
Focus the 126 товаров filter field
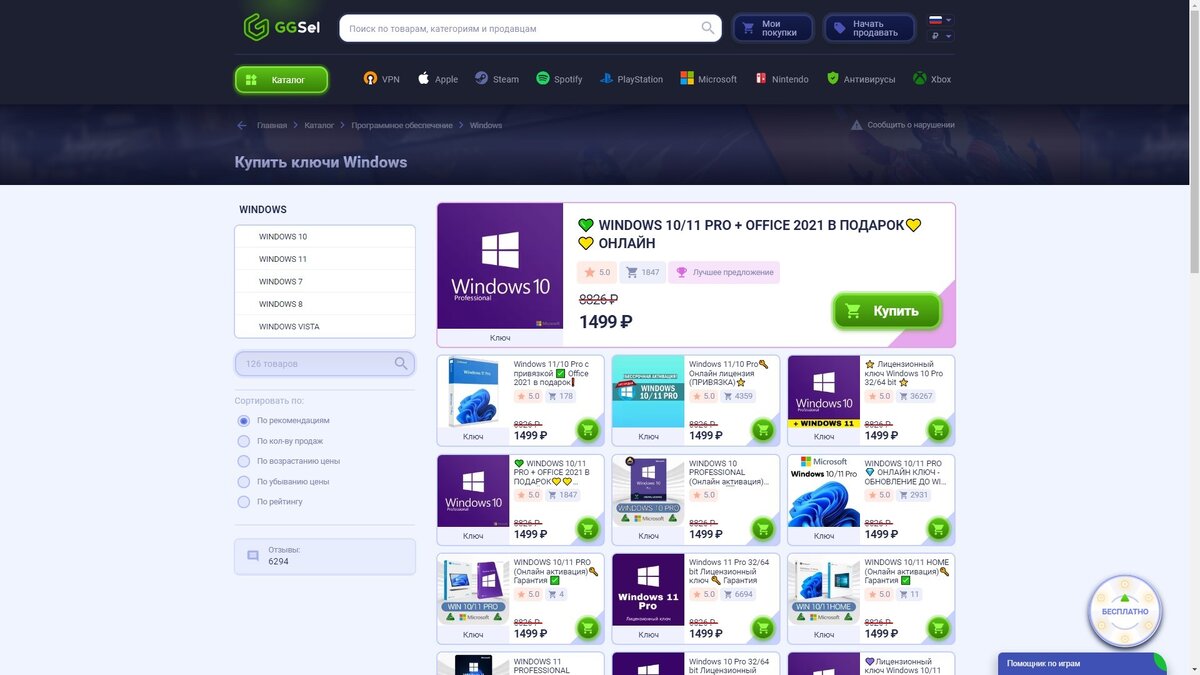(x=325, y=364)
